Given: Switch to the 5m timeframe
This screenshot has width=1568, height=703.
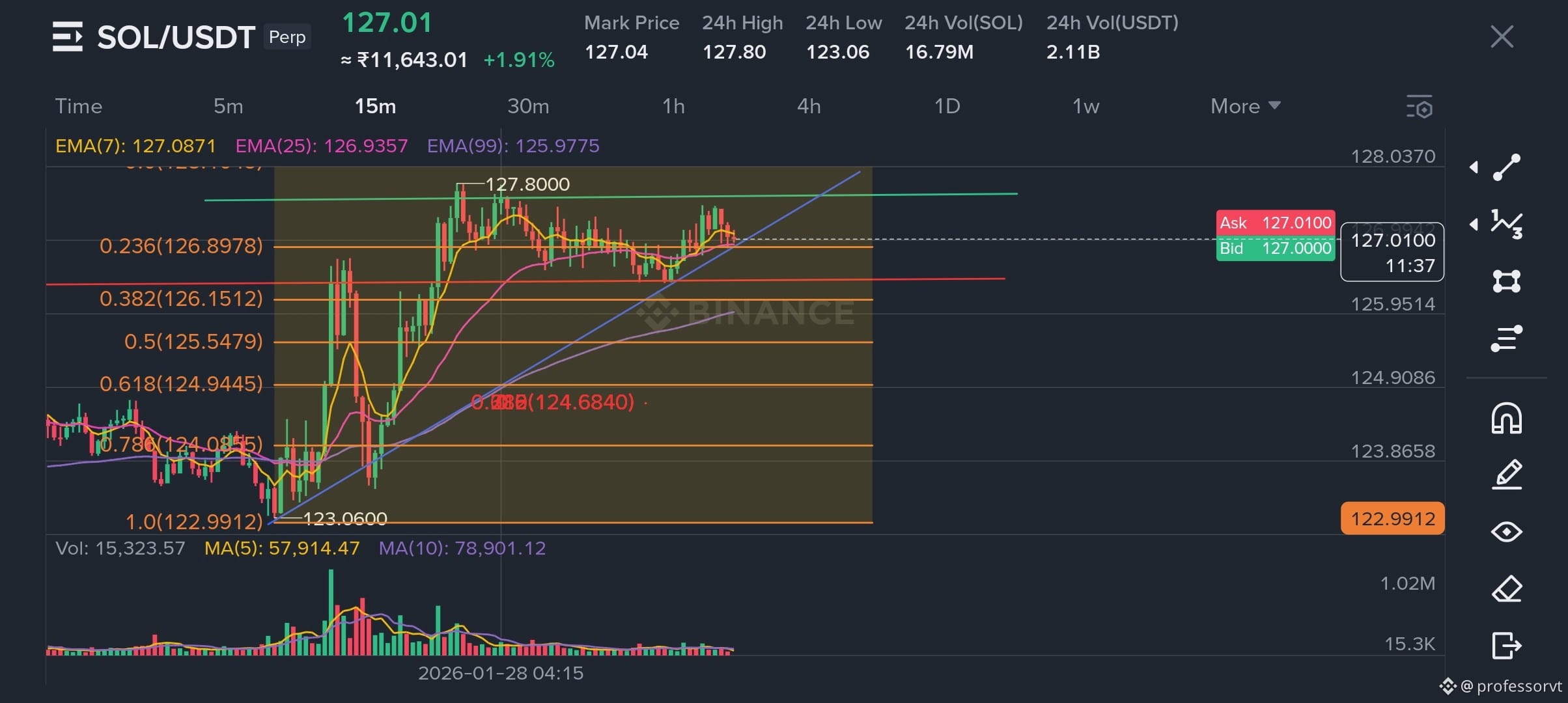Looking at the screenshot, I should [228, 106].
